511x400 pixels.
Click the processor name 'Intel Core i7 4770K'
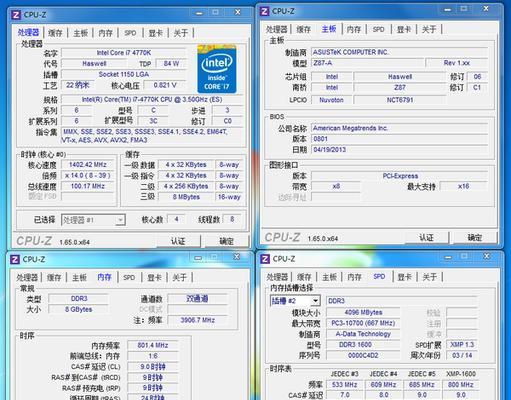point(124,53)
